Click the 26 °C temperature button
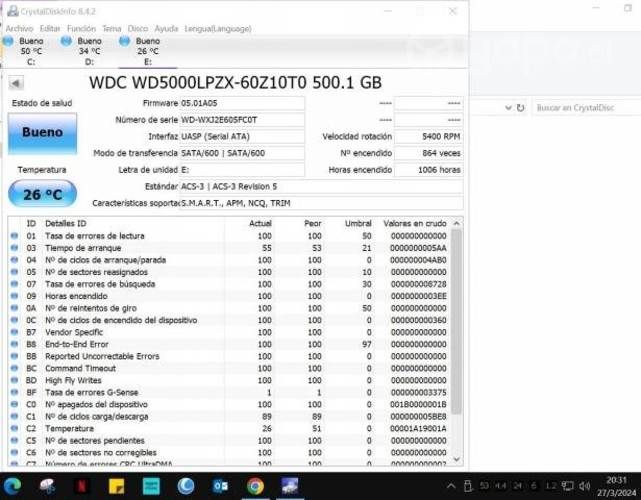The image size is (641, 500). pos(41,194)
